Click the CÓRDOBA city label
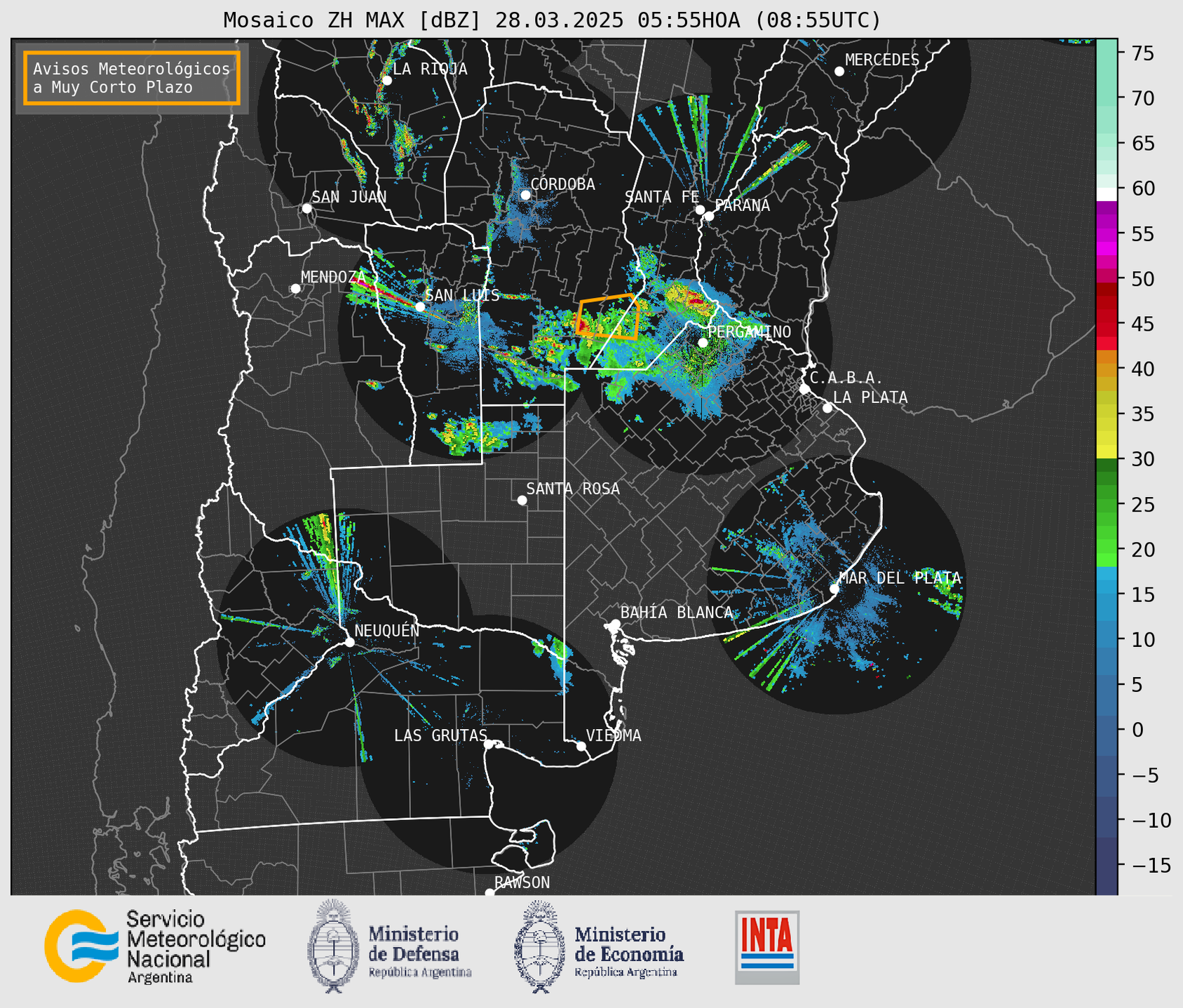The height and width of the screenshot is (1008, 1183). click(x=562, y=184)
